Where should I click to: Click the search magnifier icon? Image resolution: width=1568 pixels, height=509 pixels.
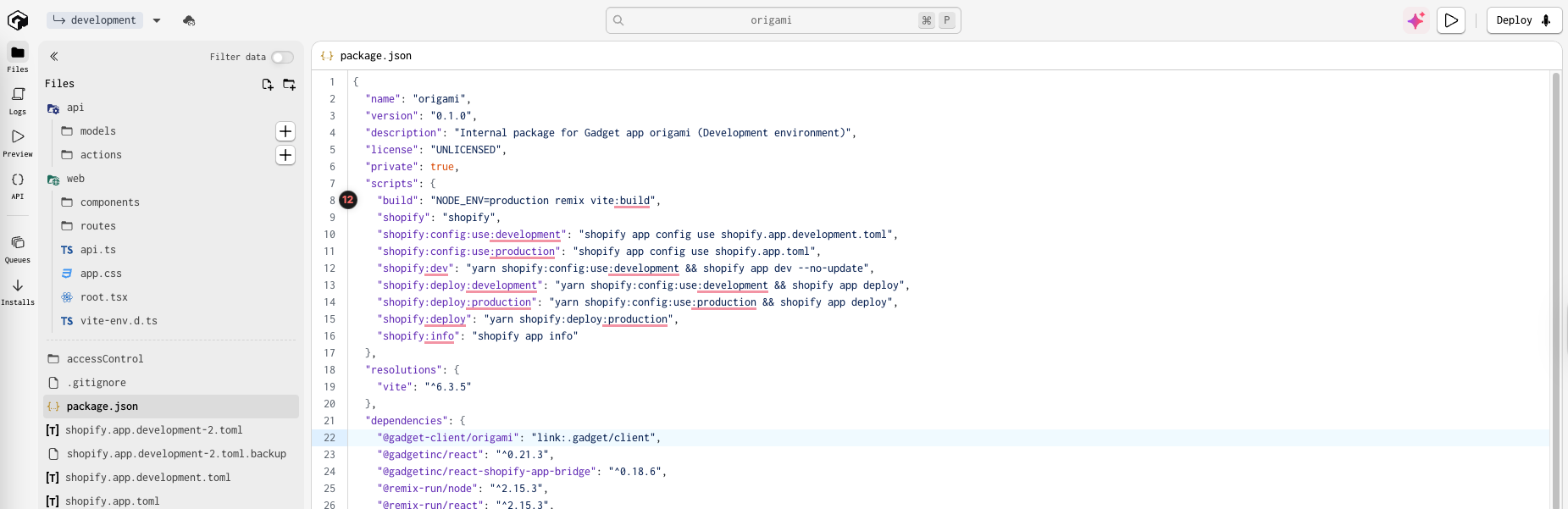618,20
